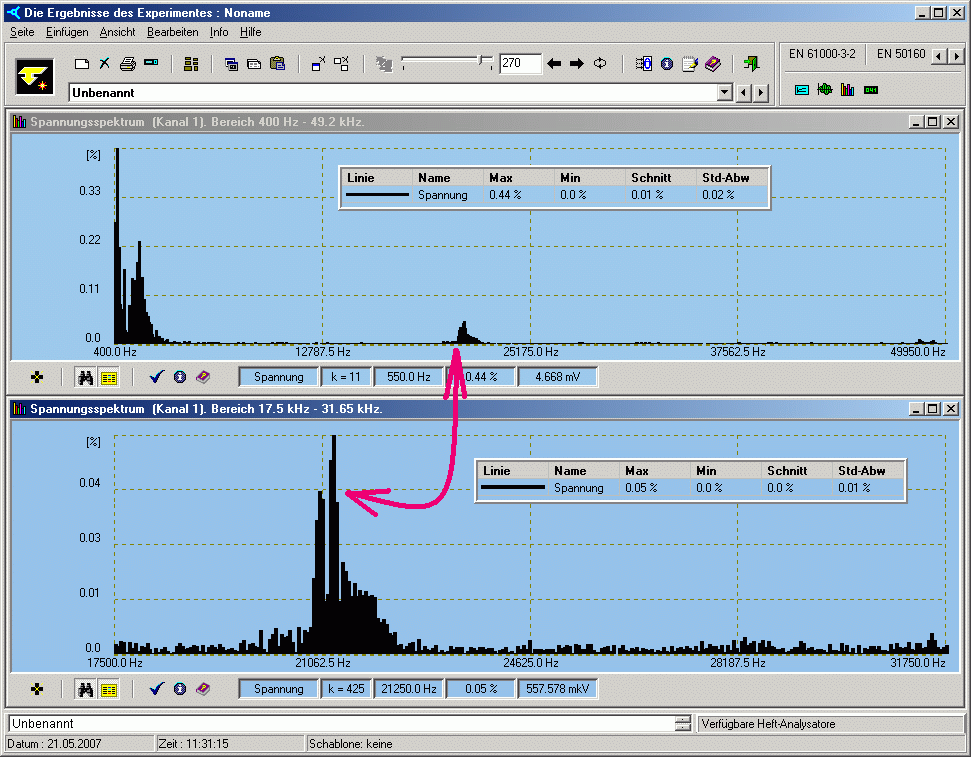
Task: Click the spinner on bottom Unbenannt field
Action: [x=683, y=723]
